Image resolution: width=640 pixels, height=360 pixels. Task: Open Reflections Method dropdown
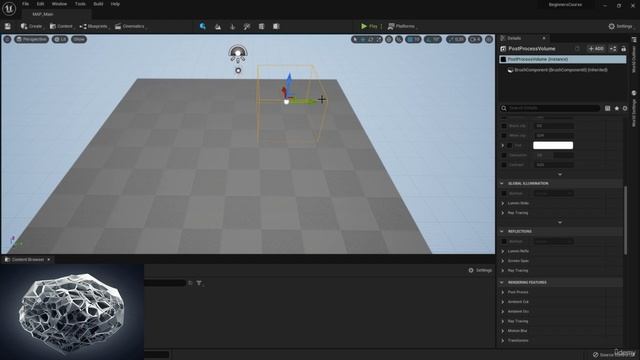coord(553,242)
